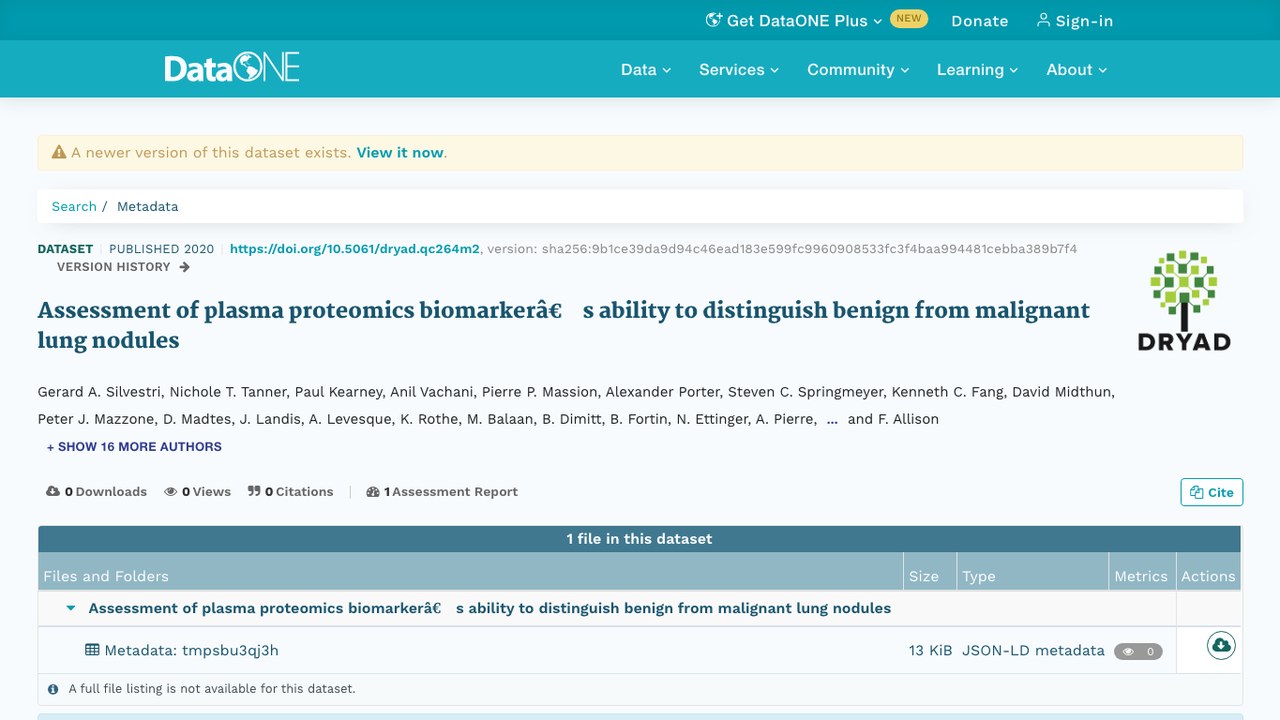Click the Donate link
The image size is (1280, 720).
(x=980, y=21)
